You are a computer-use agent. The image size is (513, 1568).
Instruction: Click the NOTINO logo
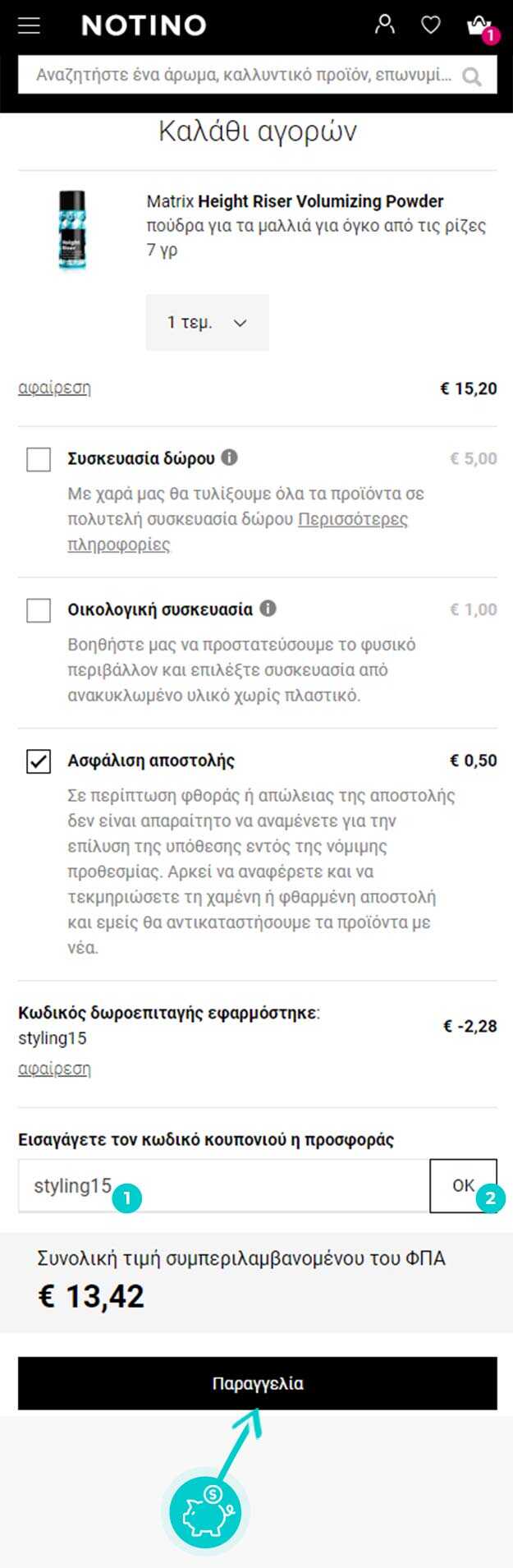144,25
